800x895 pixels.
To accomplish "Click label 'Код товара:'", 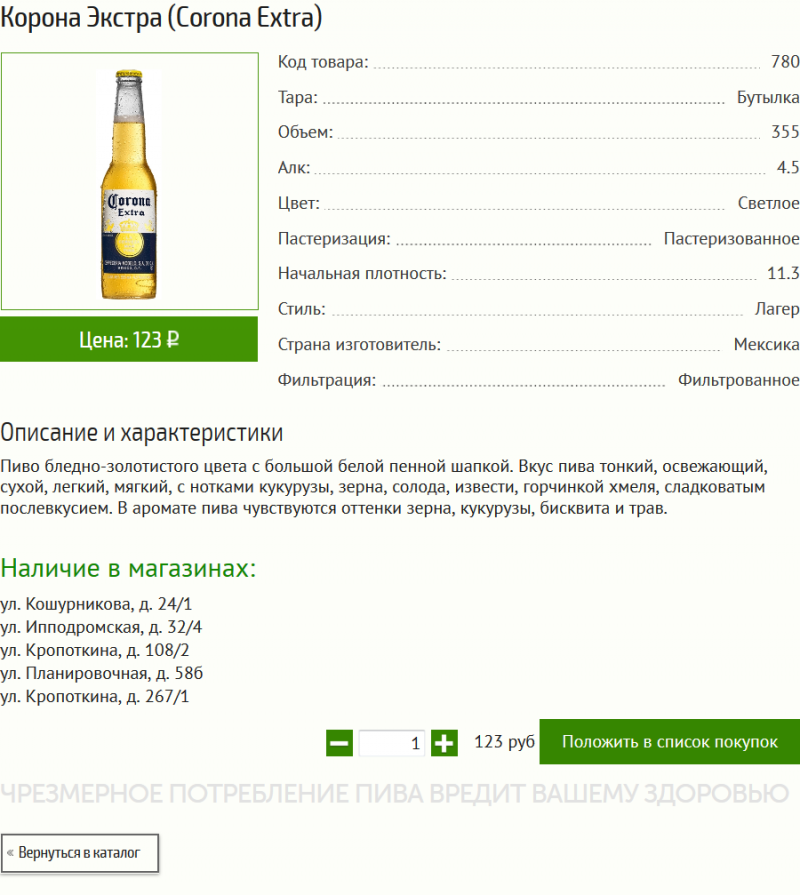I will pyautogui.click(x=323, y=62).
